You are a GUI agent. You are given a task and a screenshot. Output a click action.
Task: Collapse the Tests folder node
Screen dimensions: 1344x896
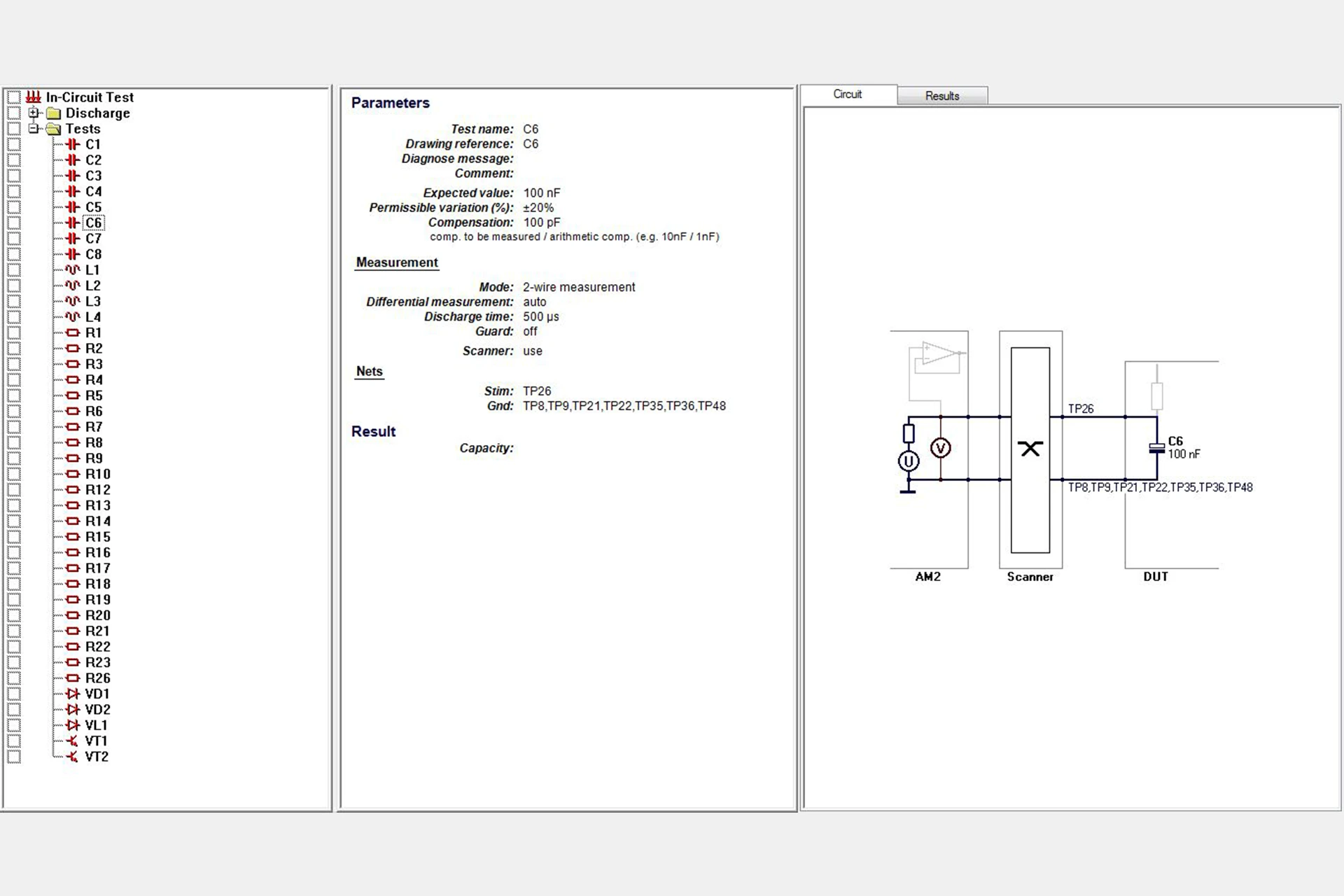[34, 129]
